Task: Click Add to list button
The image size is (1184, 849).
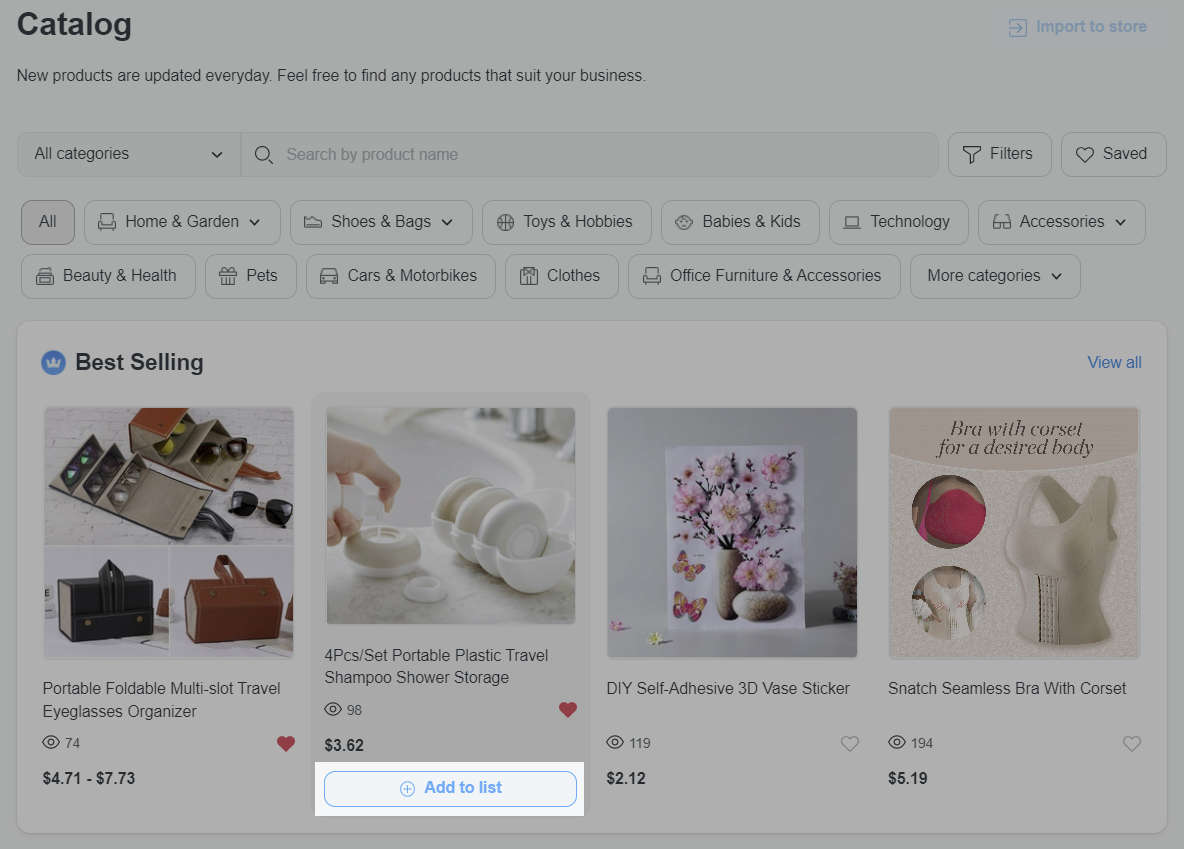Action: point(450,788)
